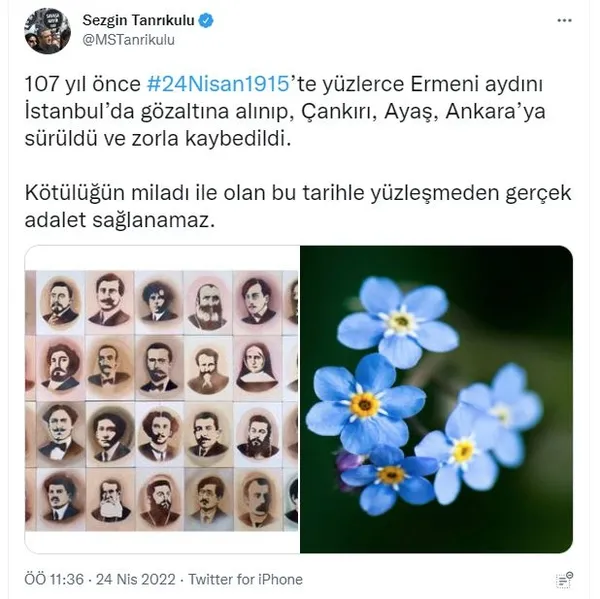Viewport: 600px width, 599px height.
Task: Click the ÖÖ 11:36 time text
Action: [54, 579]
